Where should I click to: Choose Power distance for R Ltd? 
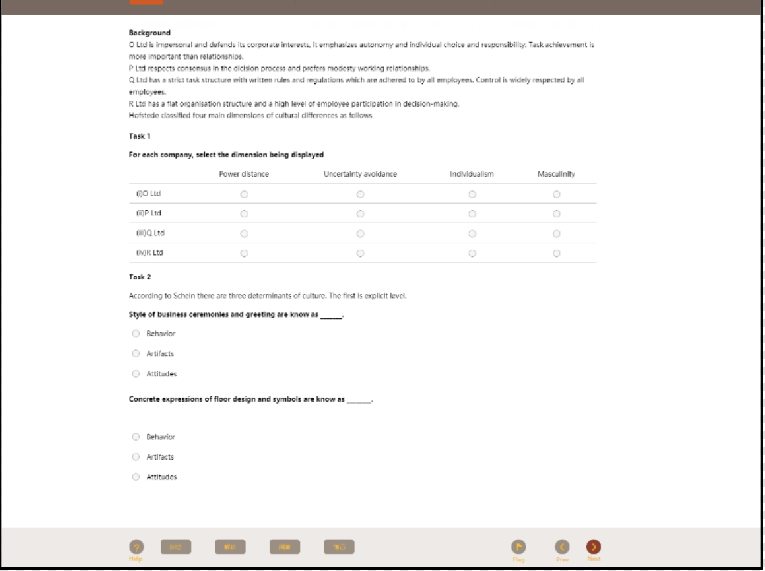pyautogui.click(x=244, y=254)
